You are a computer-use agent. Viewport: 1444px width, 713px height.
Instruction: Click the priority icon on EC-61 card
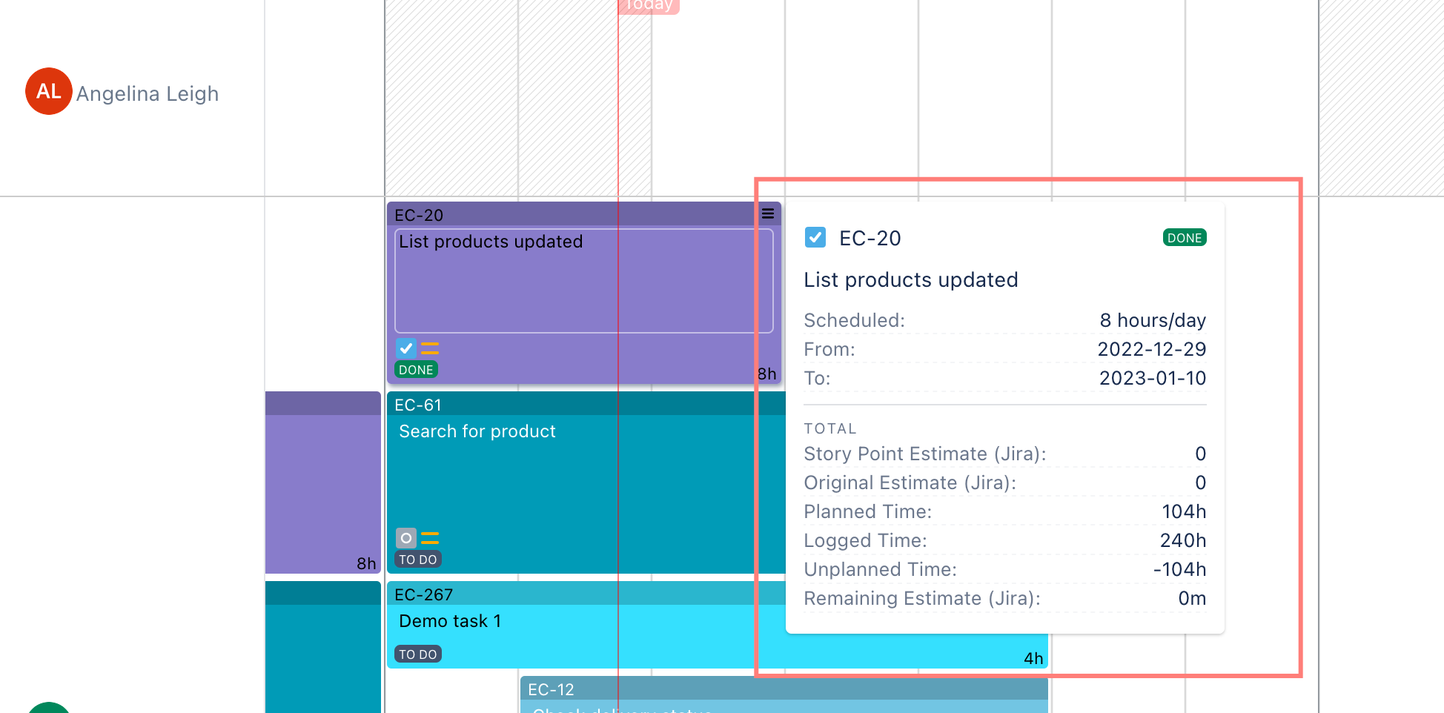430,538
